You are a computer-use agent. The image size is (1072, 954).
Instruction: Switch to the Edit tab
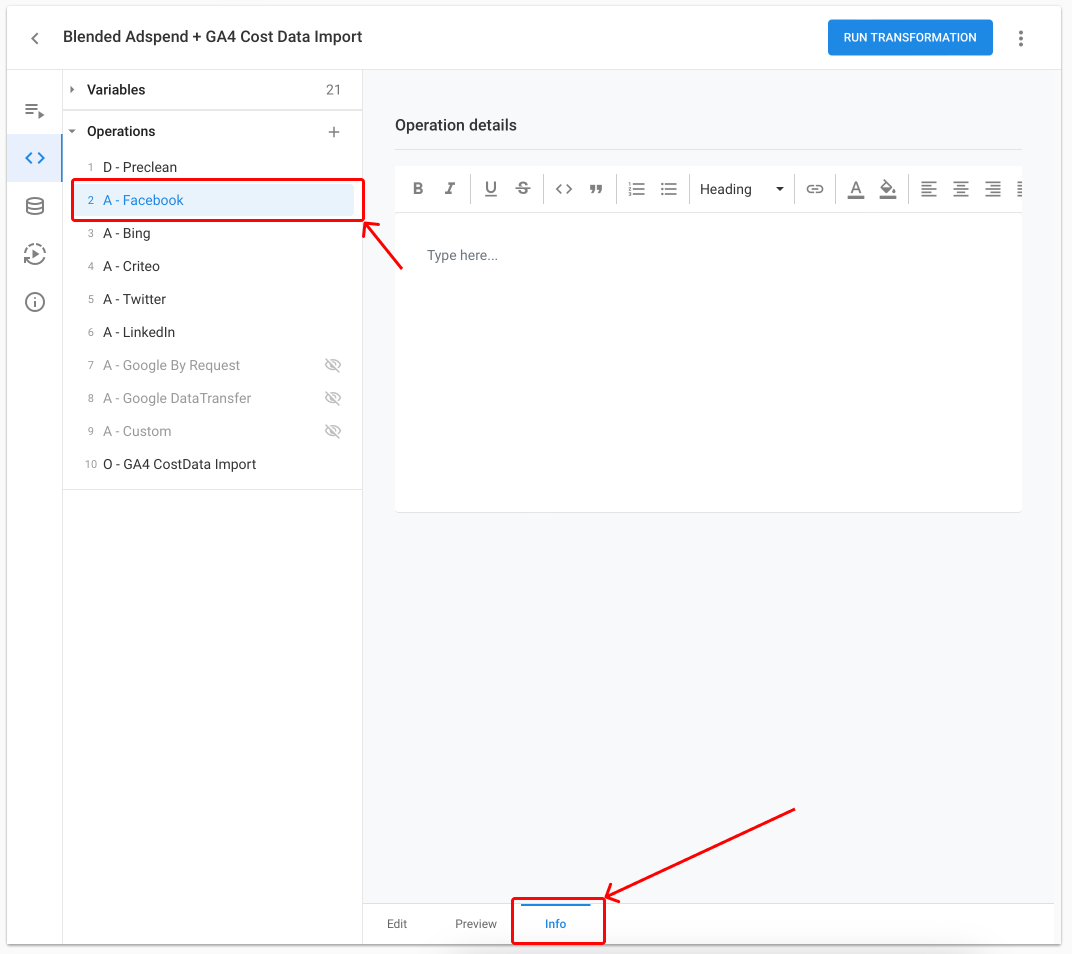[x=397, y=924]
